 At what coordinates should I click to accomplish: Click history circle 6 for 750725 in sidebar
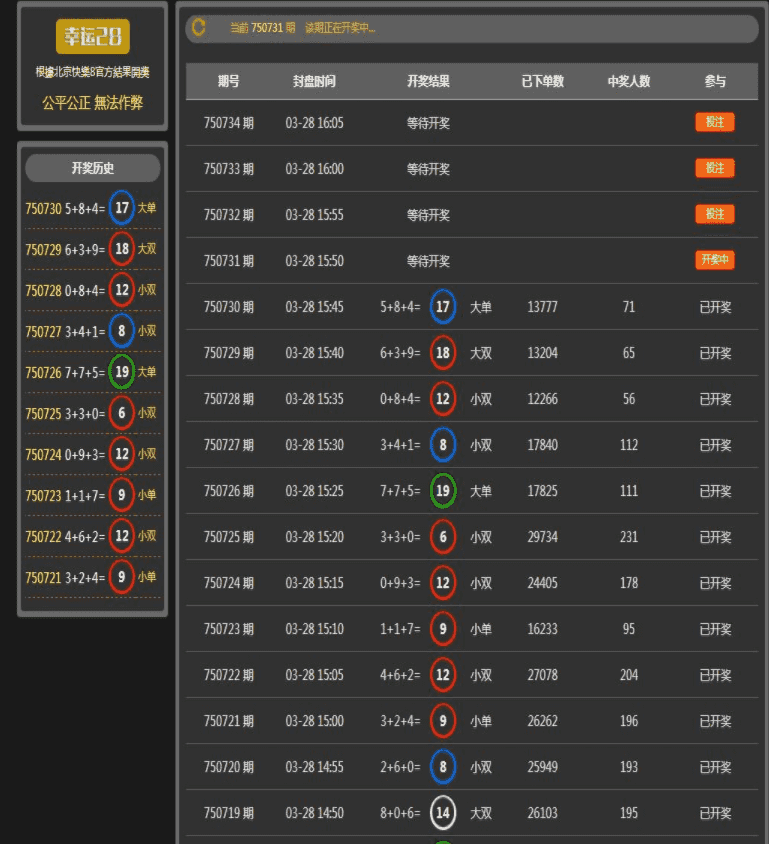[x=122, y=413]
